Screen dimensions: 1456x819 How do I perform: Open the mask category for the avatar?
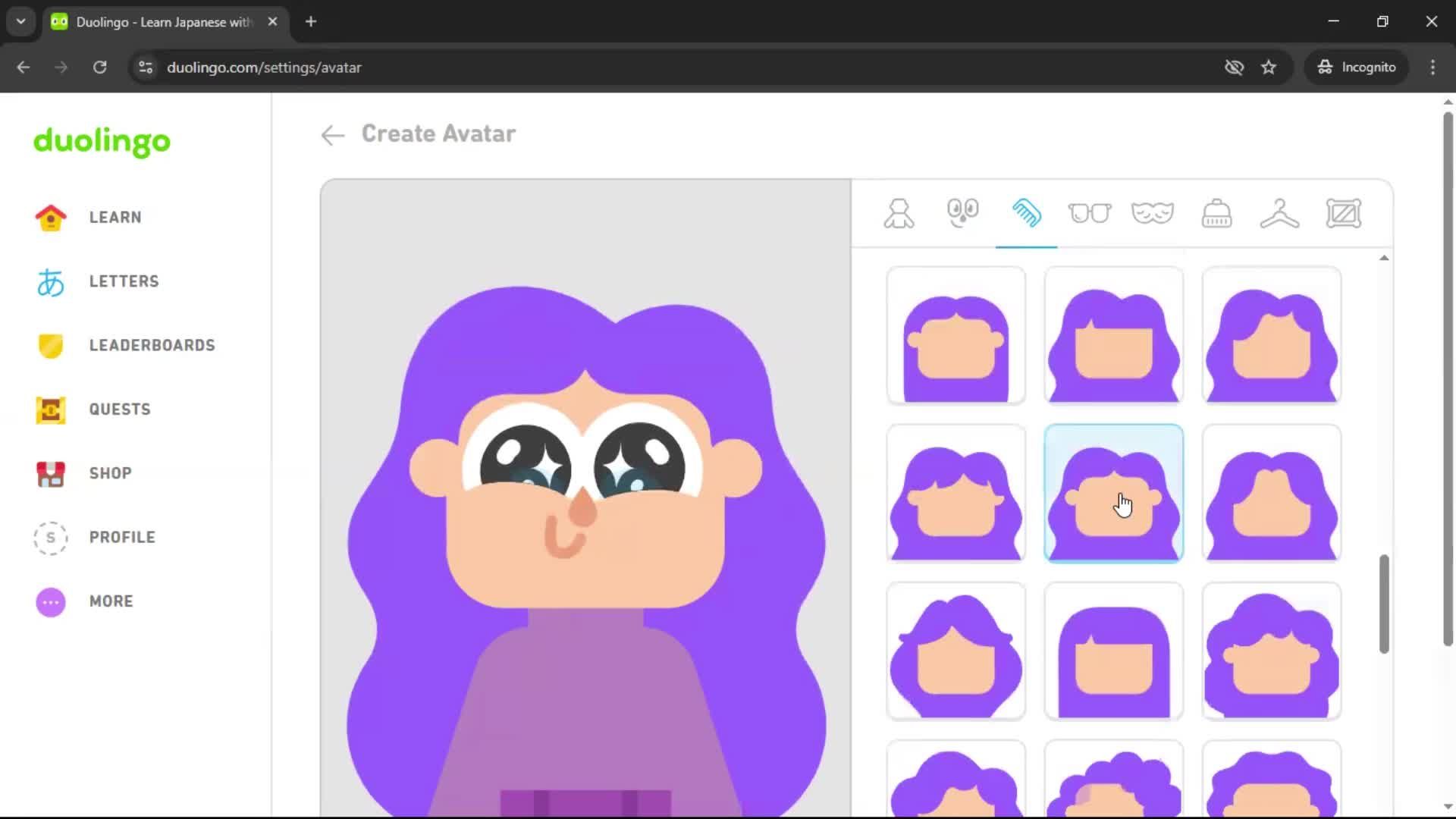coord(1153,213)
